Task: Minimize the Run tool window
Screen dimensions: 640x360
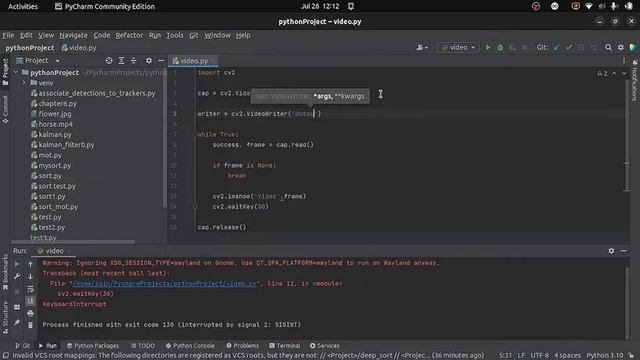Action: (x=624, y=251)
